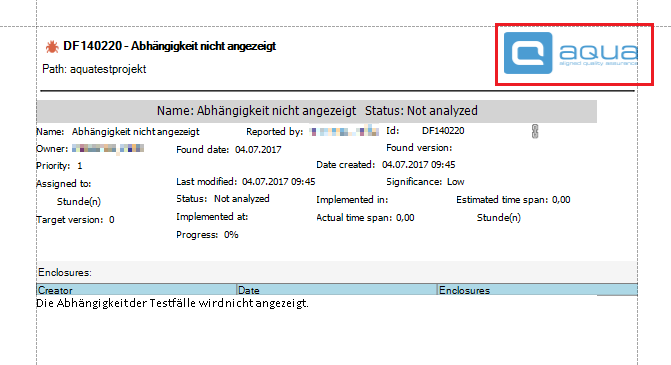Click the 'Enclosures' column header
The image size is (671, 365).
click(538, 290)
